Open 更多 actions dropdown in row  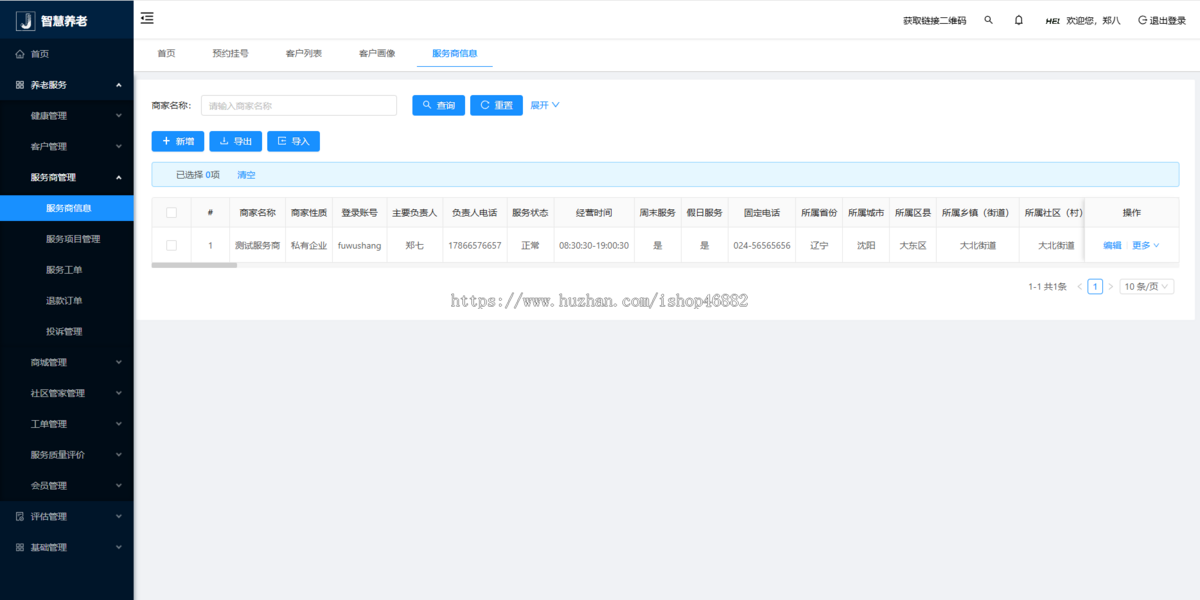(x=1145, y=245)
